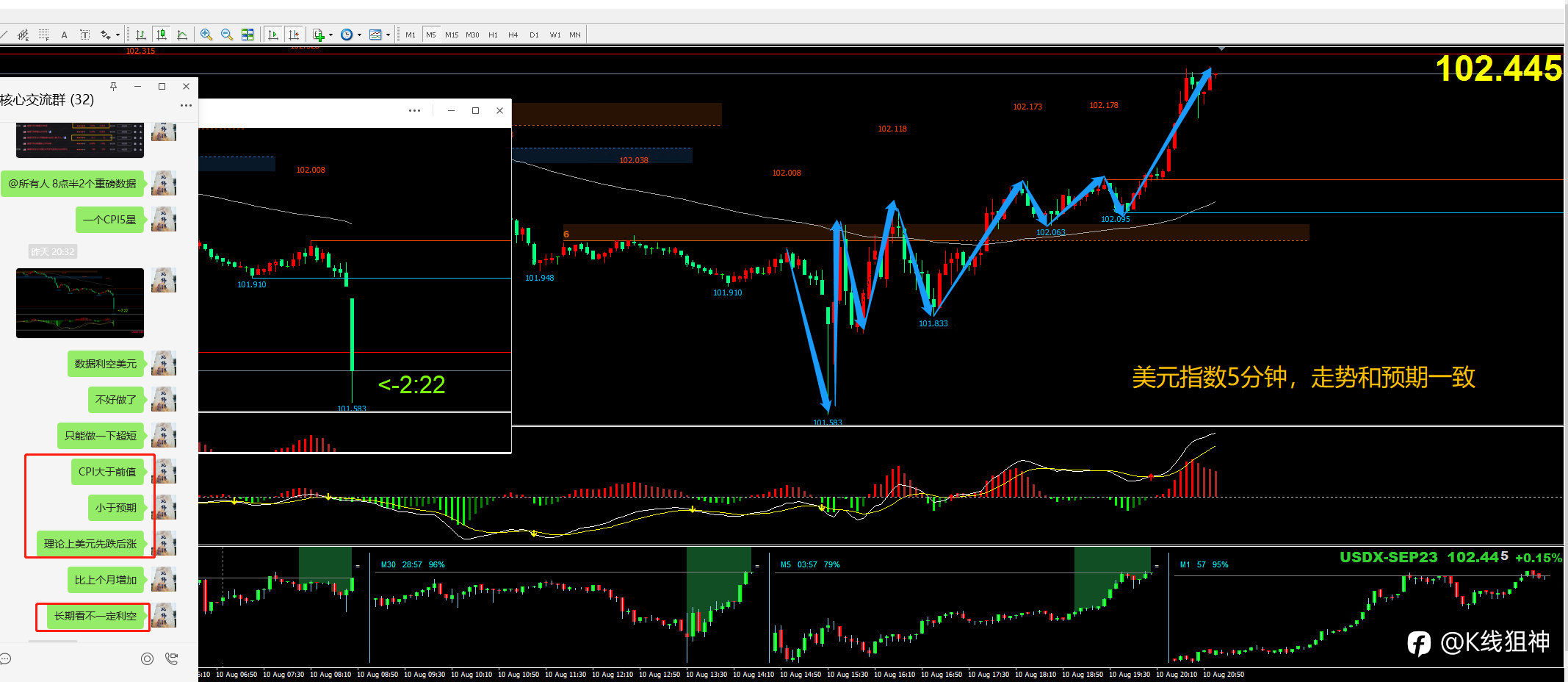Expand the indicators list dropdown arrow
The image size is (1568, 682).
pos(330,35)
